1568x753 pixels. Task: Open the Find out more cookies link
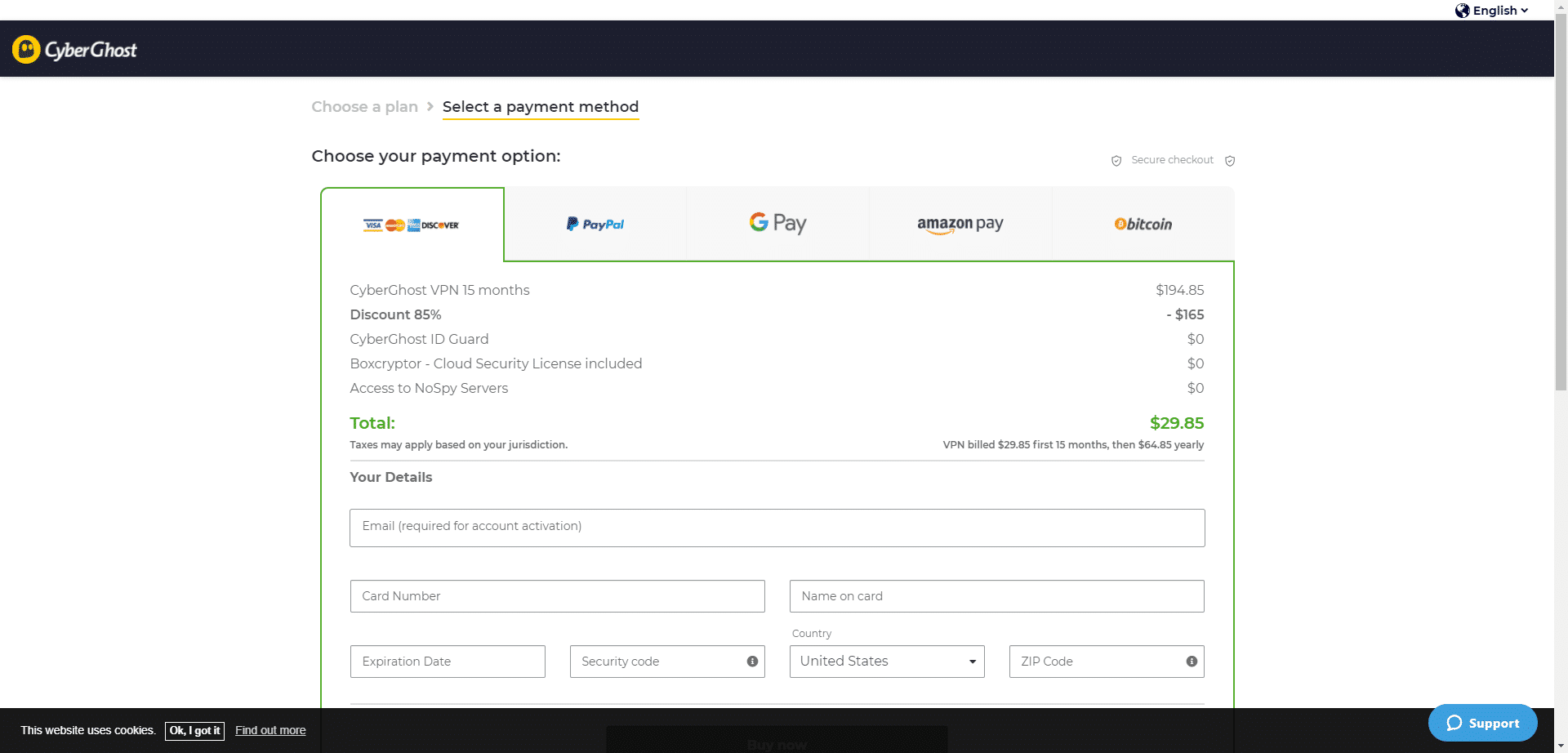pyautogui.click(x=270, y=731)
